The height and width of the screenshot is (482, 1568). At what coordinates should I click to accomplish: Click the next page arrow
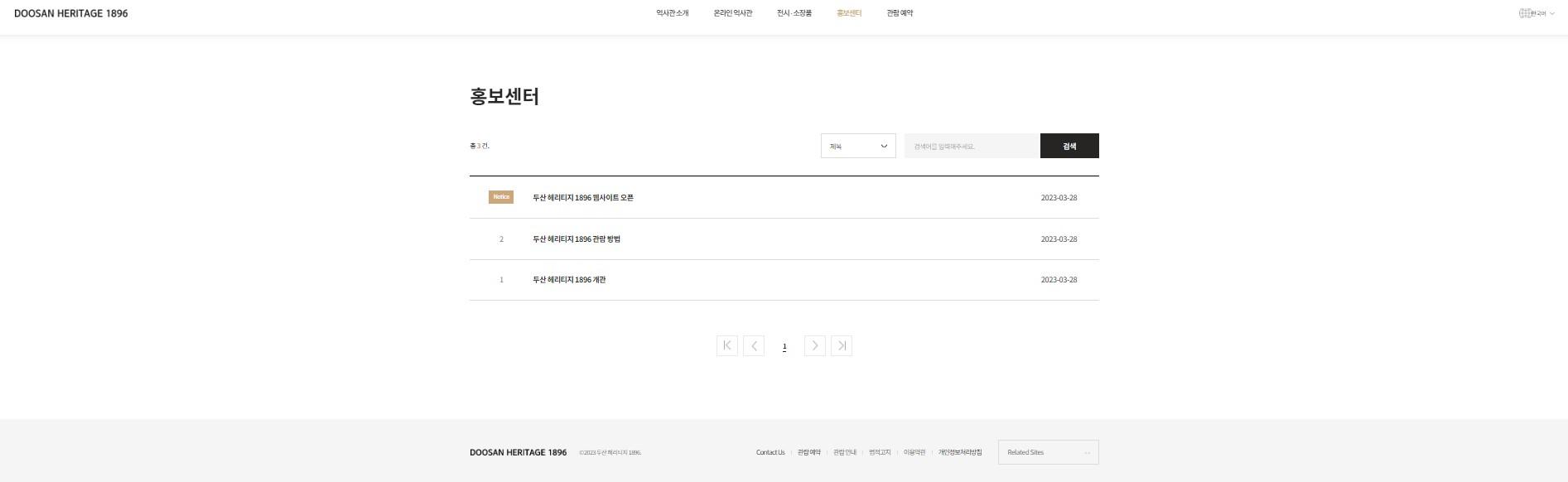(x=815, y=346)
